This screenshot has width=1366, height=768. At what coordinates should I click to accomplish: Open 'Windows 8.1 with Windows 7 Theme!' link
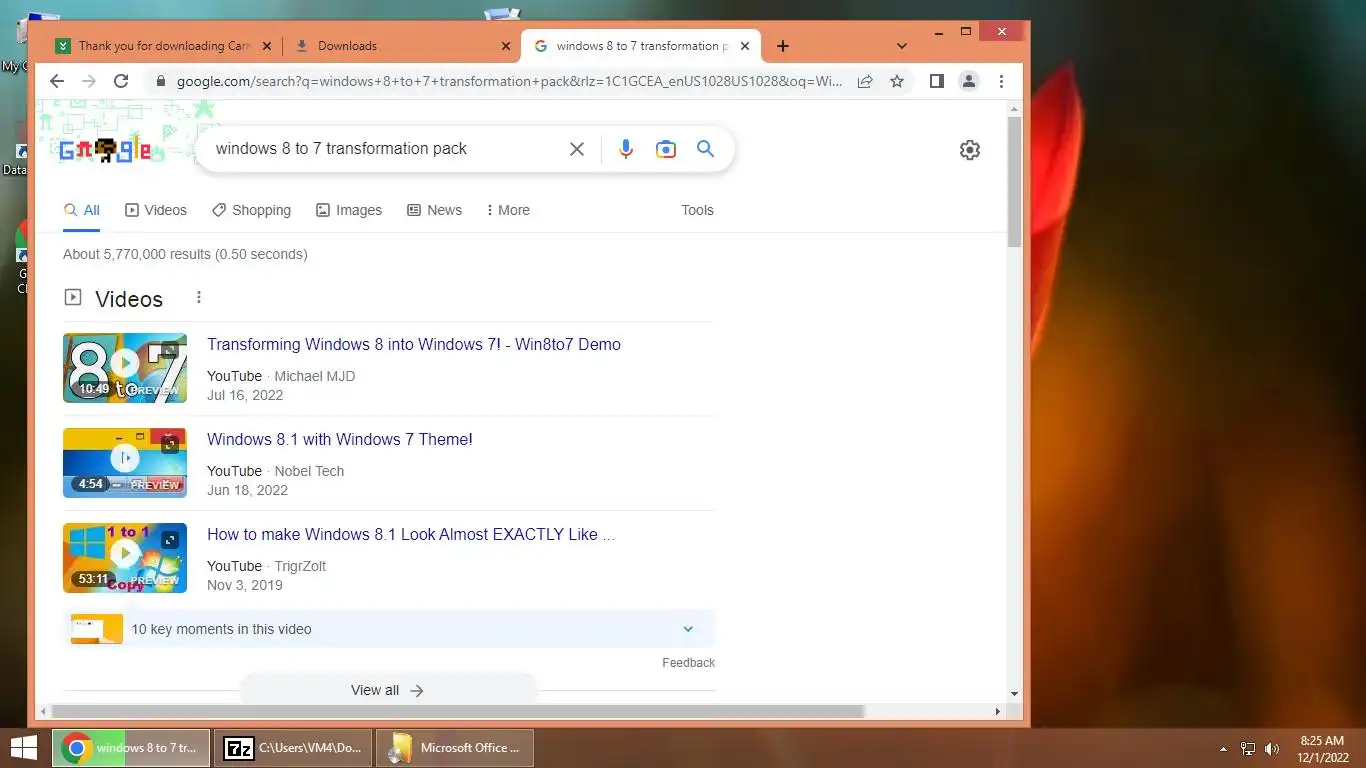click(340, 439)
